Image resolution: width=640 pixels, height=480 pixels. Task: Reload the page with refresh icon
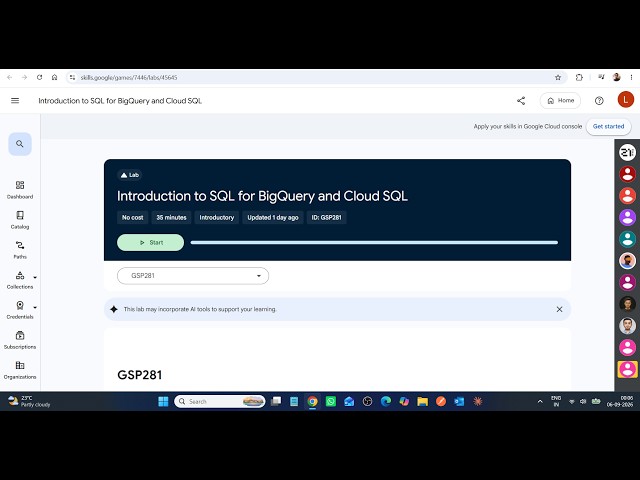point(39,77)
